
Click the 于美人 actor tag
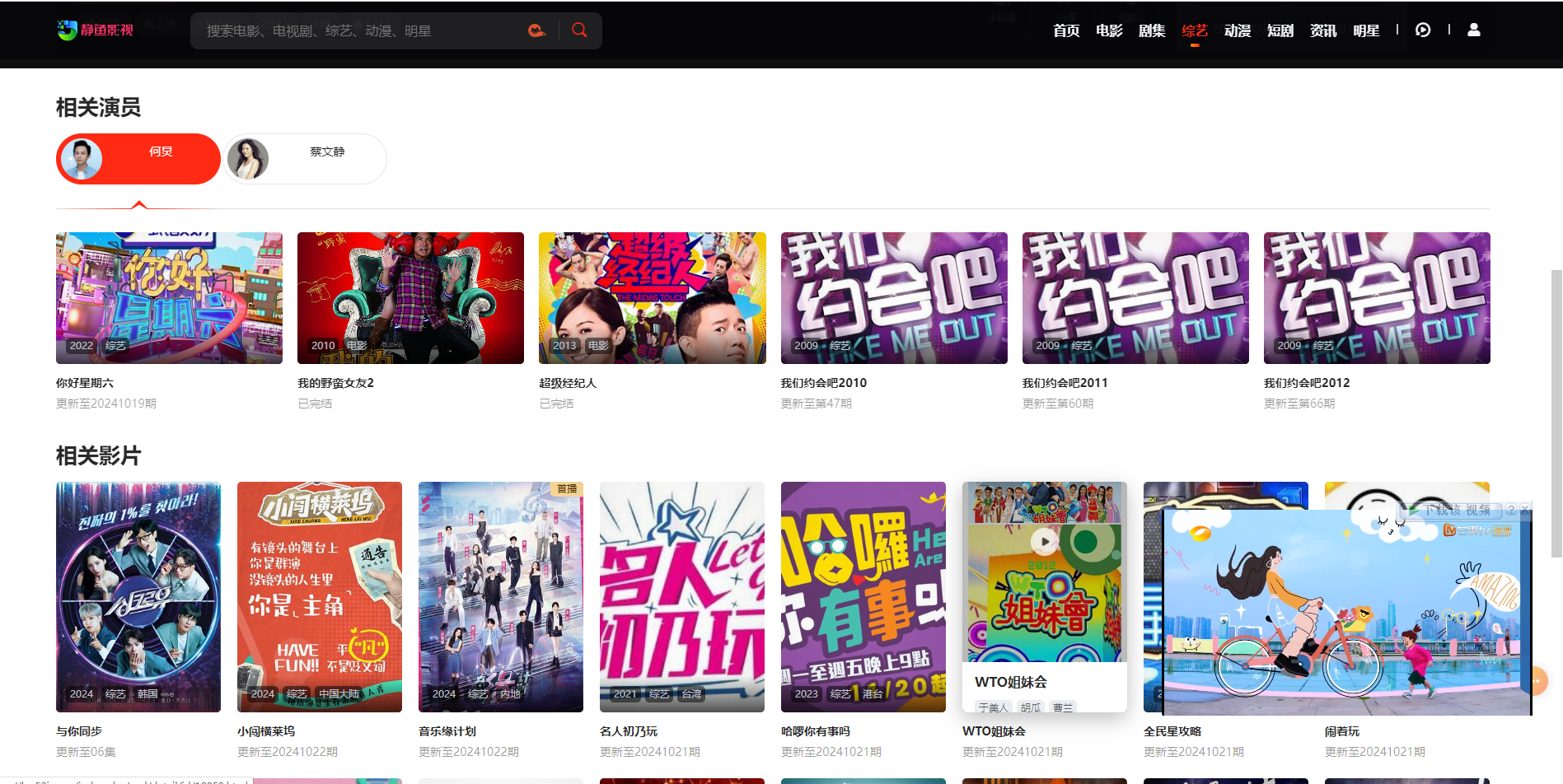click(993, 707)
